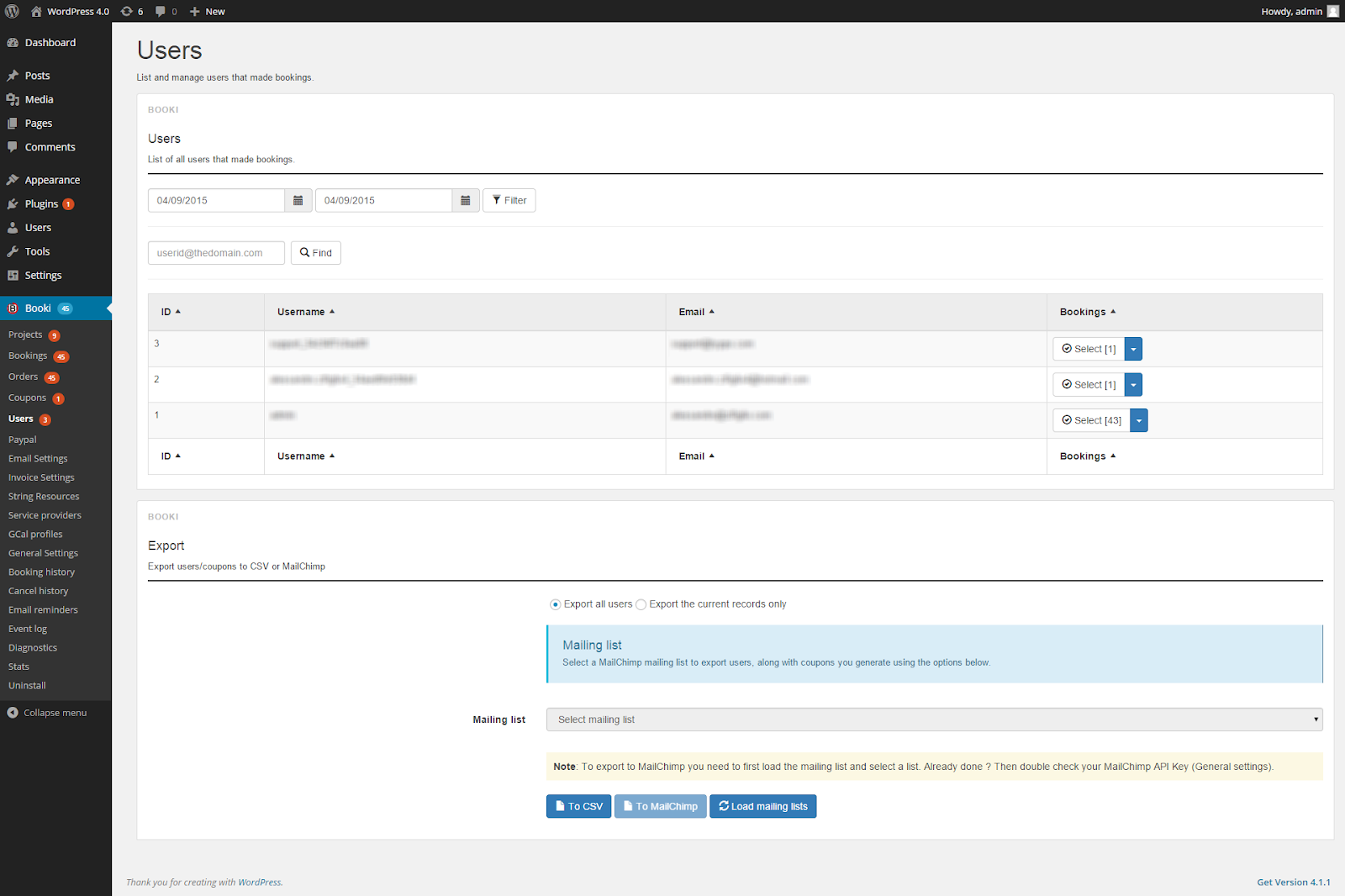Open Stats submenu item

(x=18, y=667)
